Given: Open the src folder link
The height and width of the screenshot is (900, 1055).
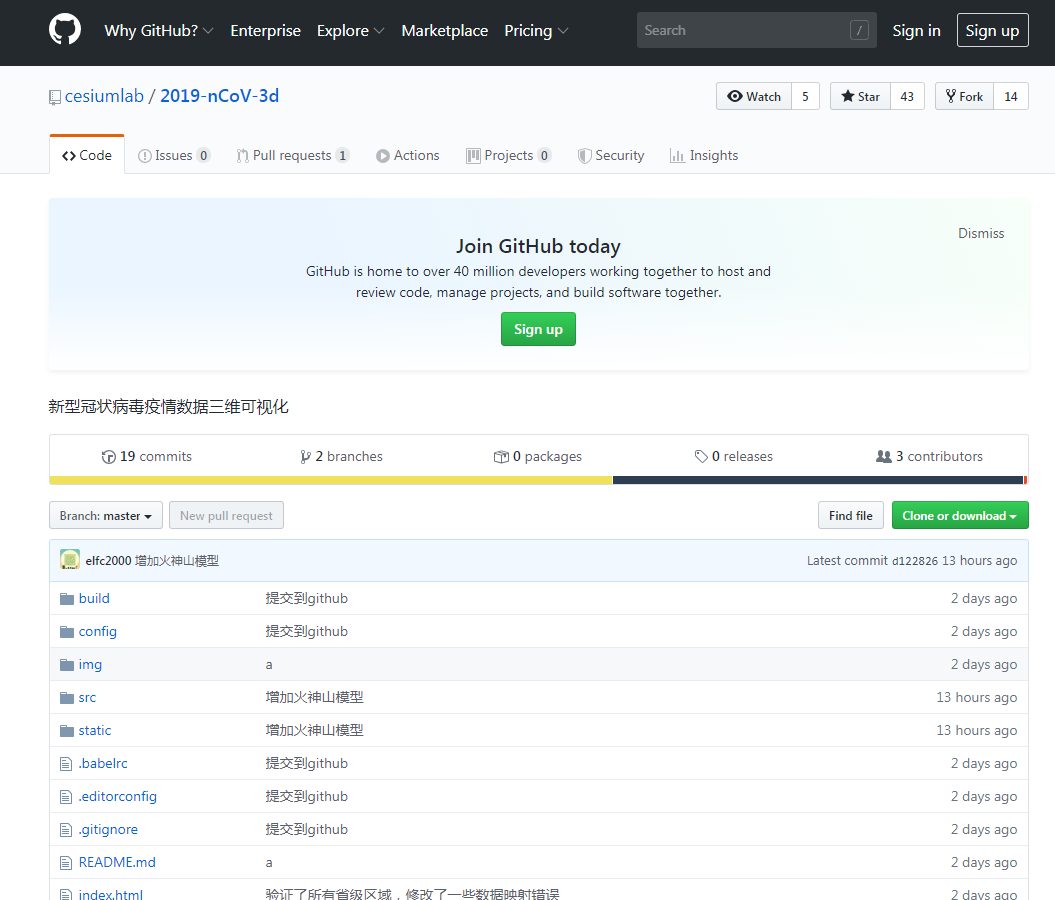Looking at the screenshot, I should 87,698.
